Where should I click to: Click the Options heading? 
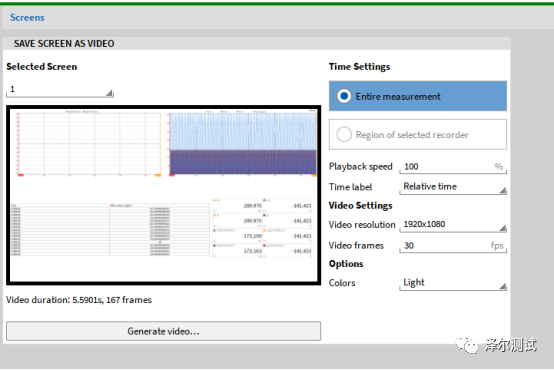coord(346,264)
